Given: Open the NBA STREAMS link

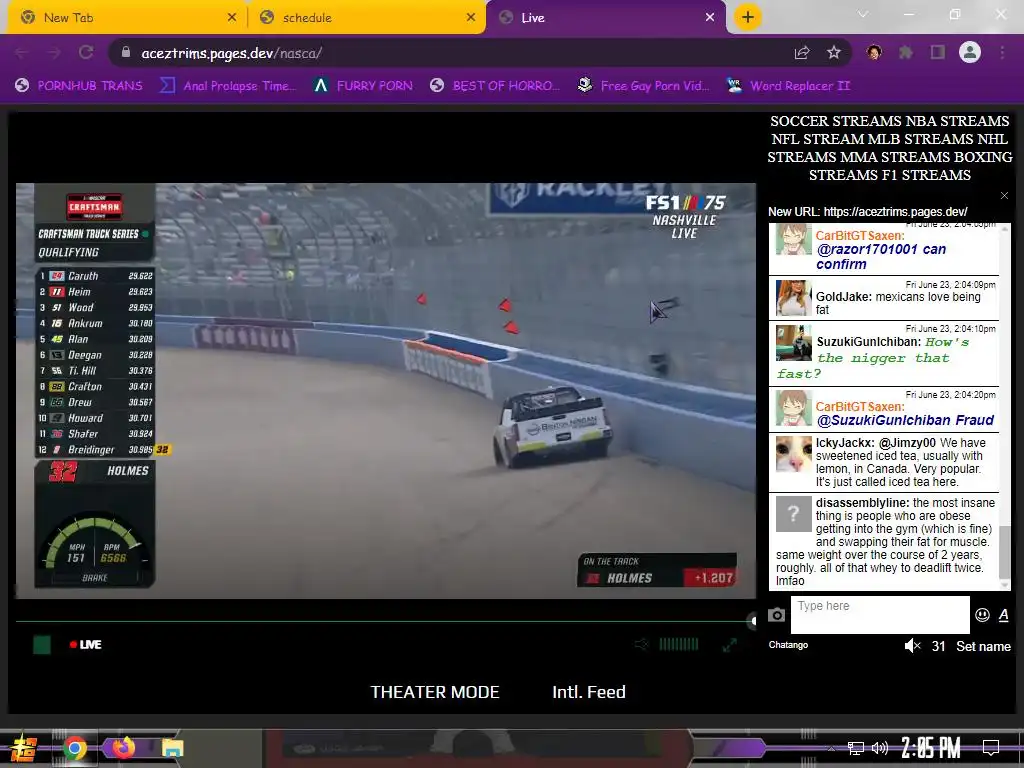Looking at the screenshot, I should click(957, 121).
